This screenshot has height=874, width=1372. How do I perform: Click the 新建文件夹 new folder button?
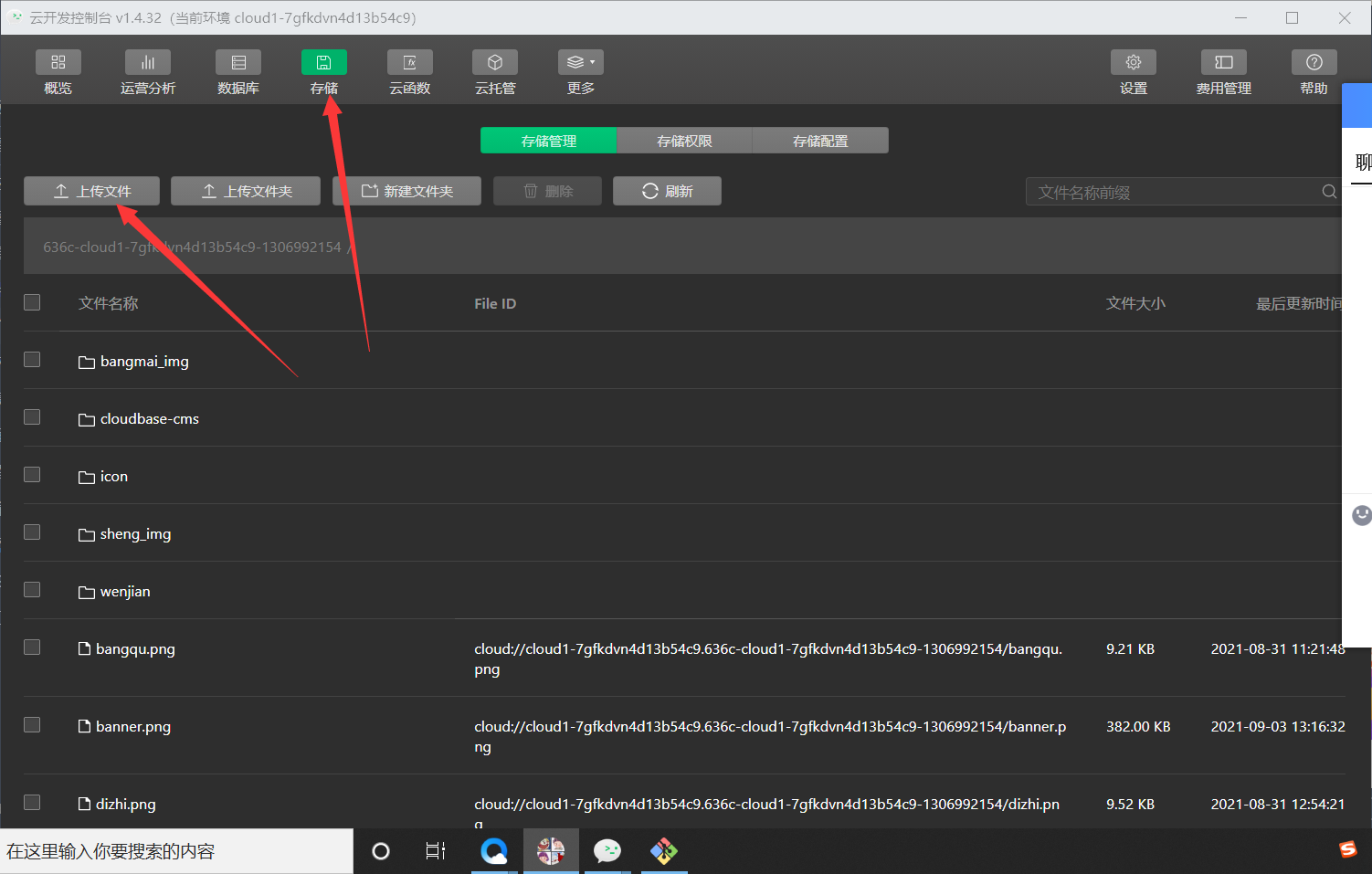click(407, 191)
